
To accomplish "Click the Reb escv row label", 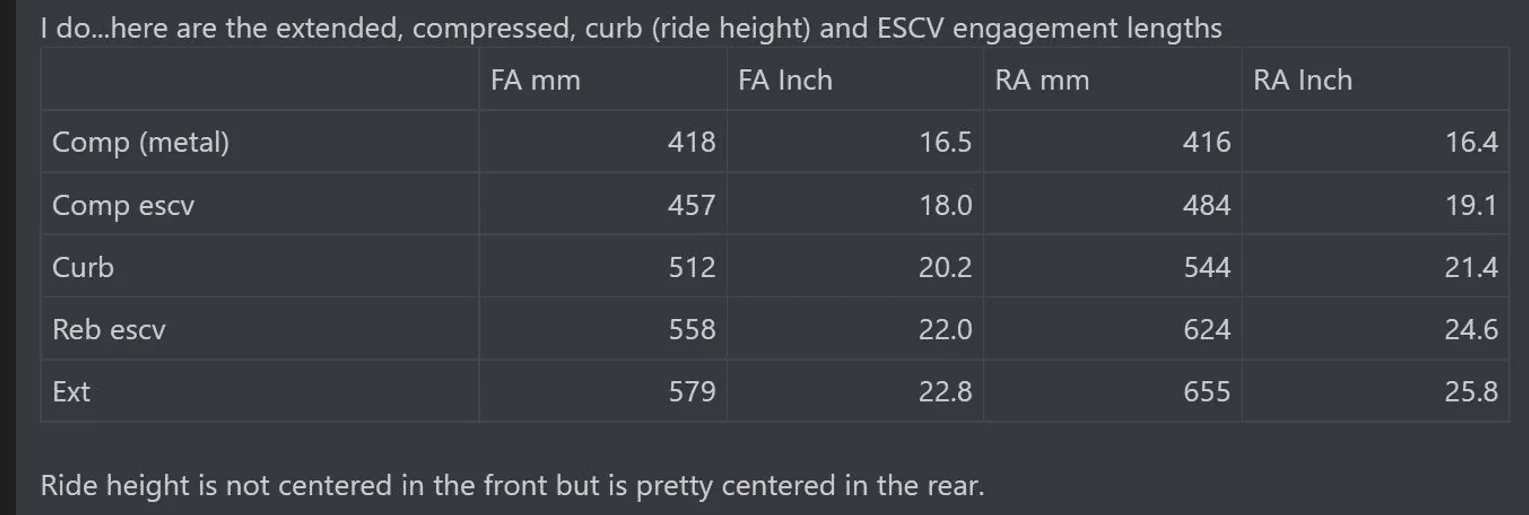I will [108, 329].
